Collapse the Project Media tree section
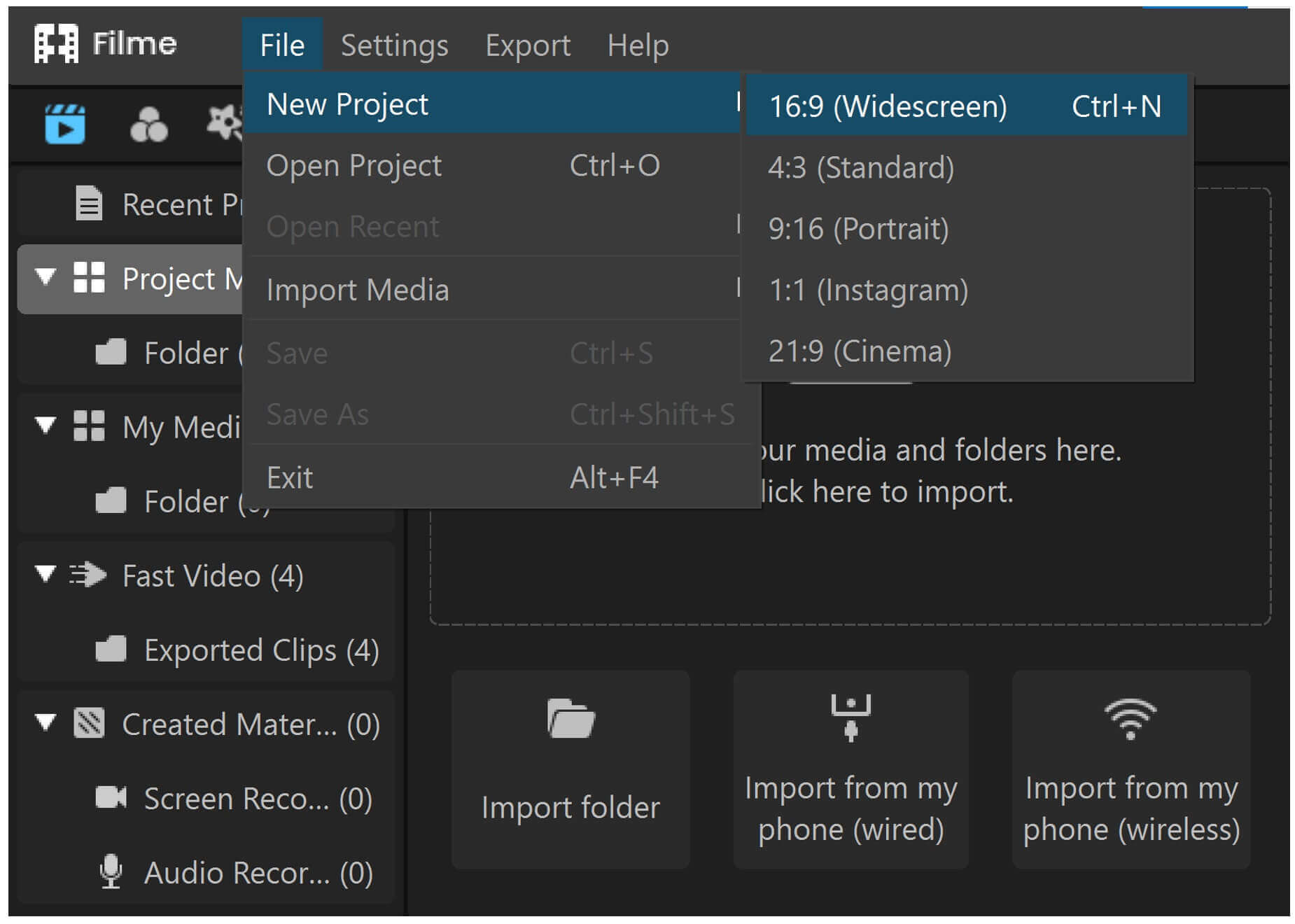Viewport: 1295px width, 924px height. (x=45, y=277)
